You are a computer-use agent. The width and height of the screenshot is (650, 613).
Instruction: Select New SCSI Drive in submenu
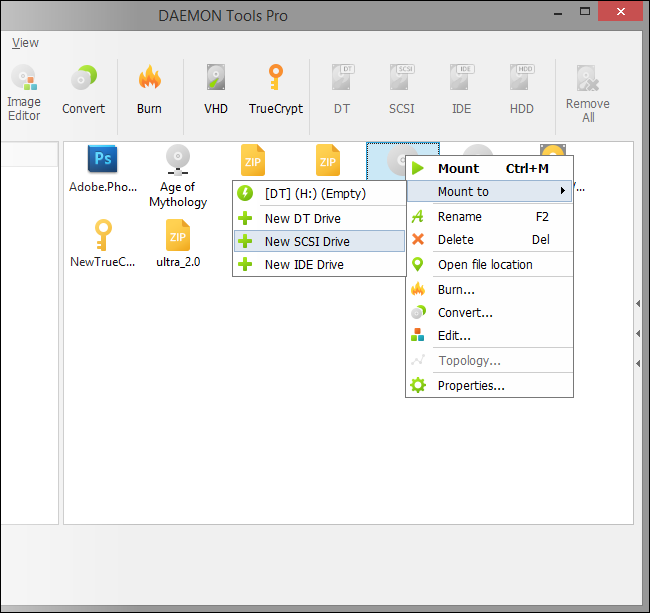307,241
